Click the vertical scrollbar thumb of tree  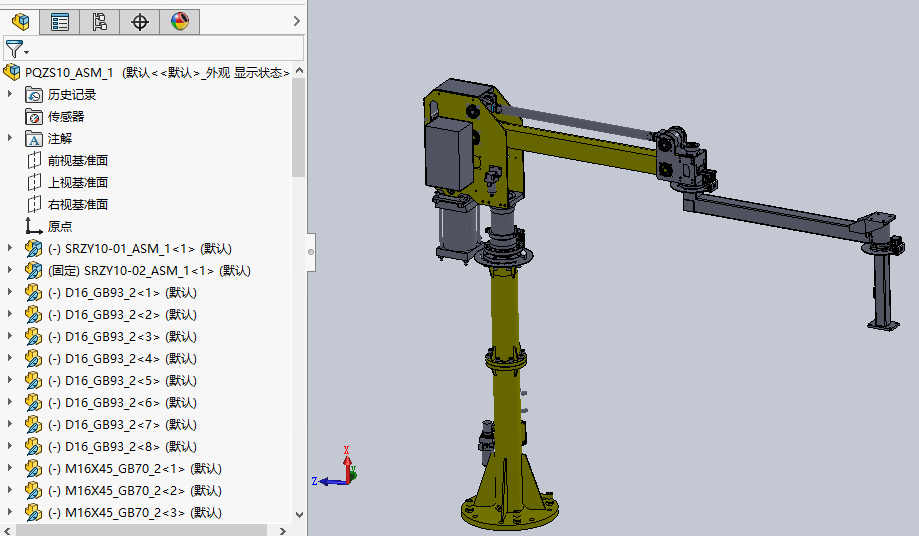299,127
